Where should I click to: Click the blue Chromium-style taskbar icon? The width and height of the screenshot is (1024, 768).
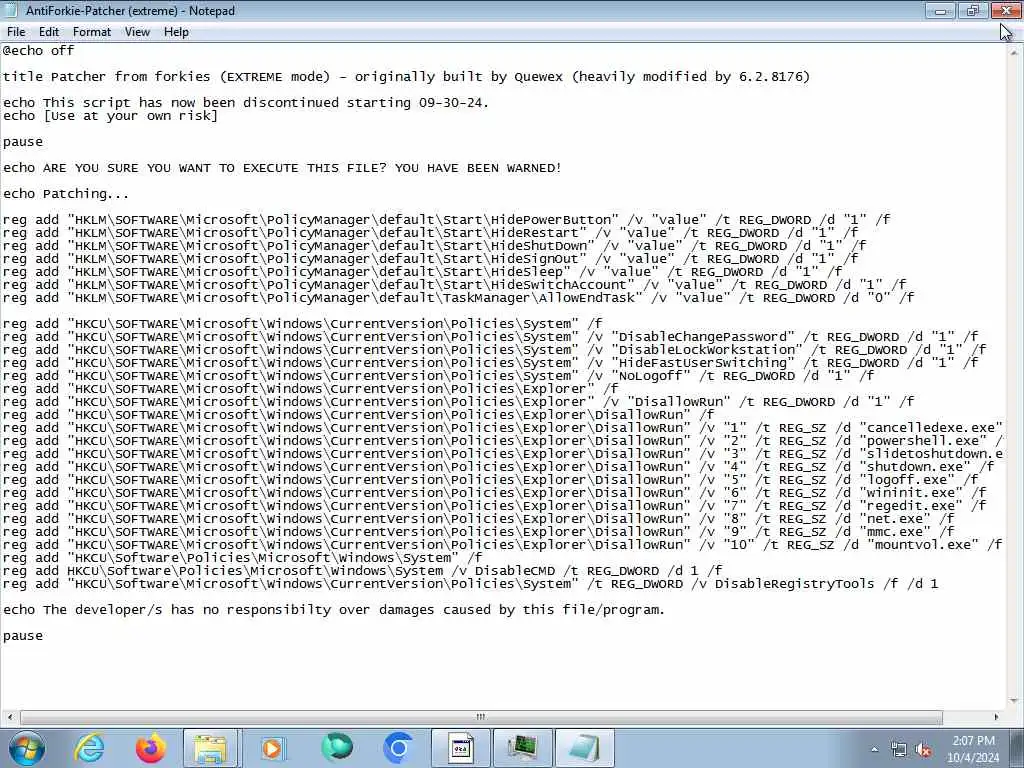click(398, 748)
